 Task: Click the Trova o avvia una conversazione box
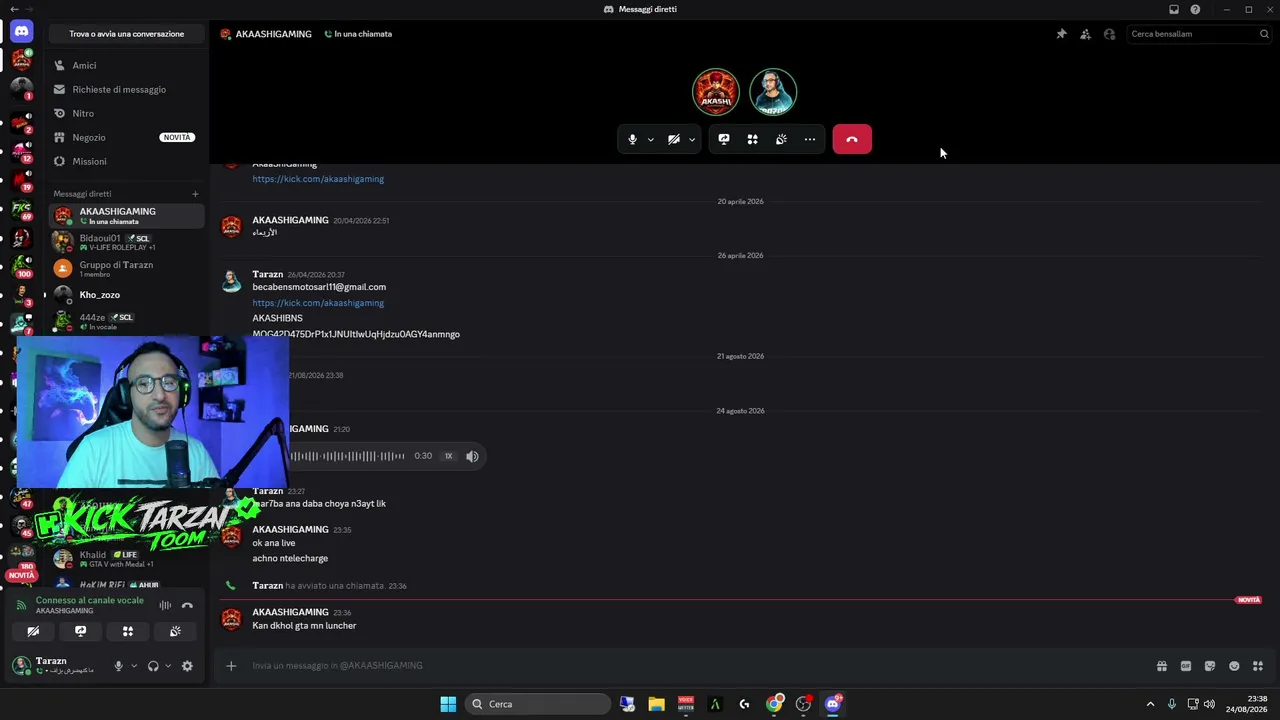(x=127, y=34)
